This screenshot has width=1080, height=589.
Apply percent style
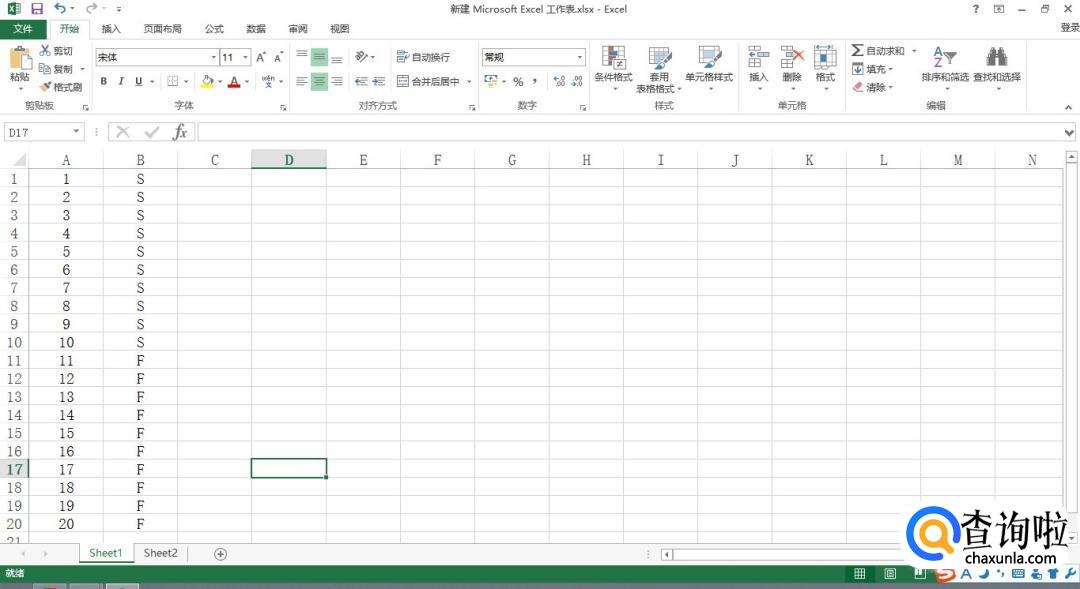click(518, 81)
